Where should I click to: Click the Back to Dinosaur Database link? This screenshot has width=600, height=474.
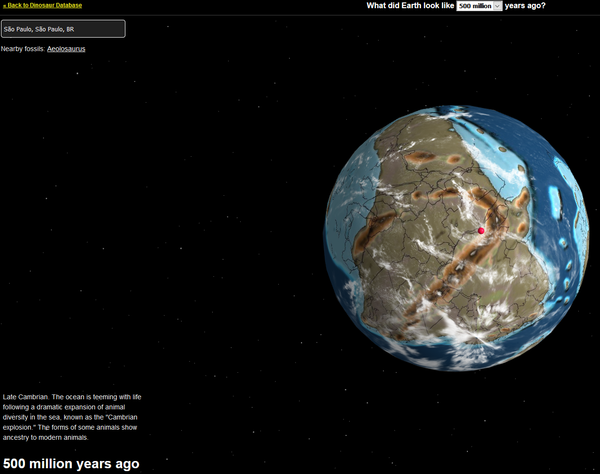(x=43, y=5)
